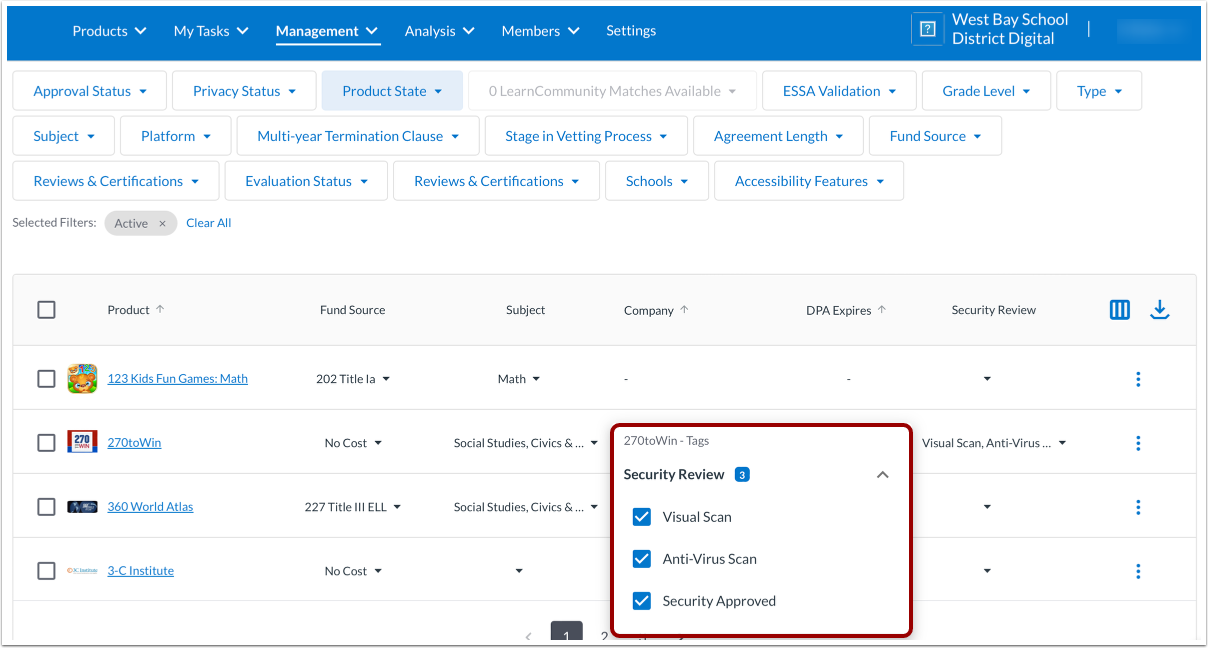Screen dimensions: 1208x648
Task: Open the three-dot menu for 3-C Institute
Action: pos(1138,571)
